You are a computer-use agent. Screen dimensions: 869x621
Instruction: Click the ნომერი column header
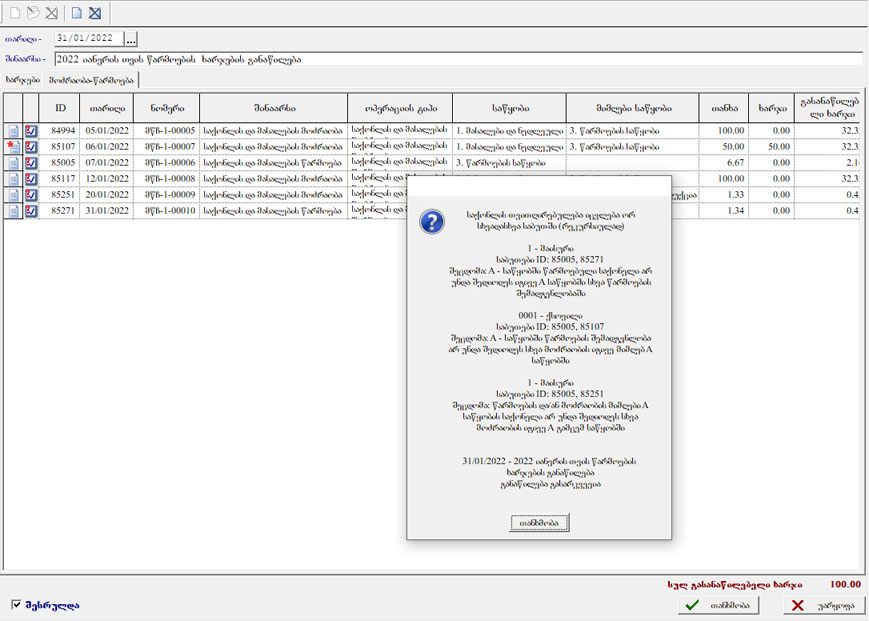[166, 109]
